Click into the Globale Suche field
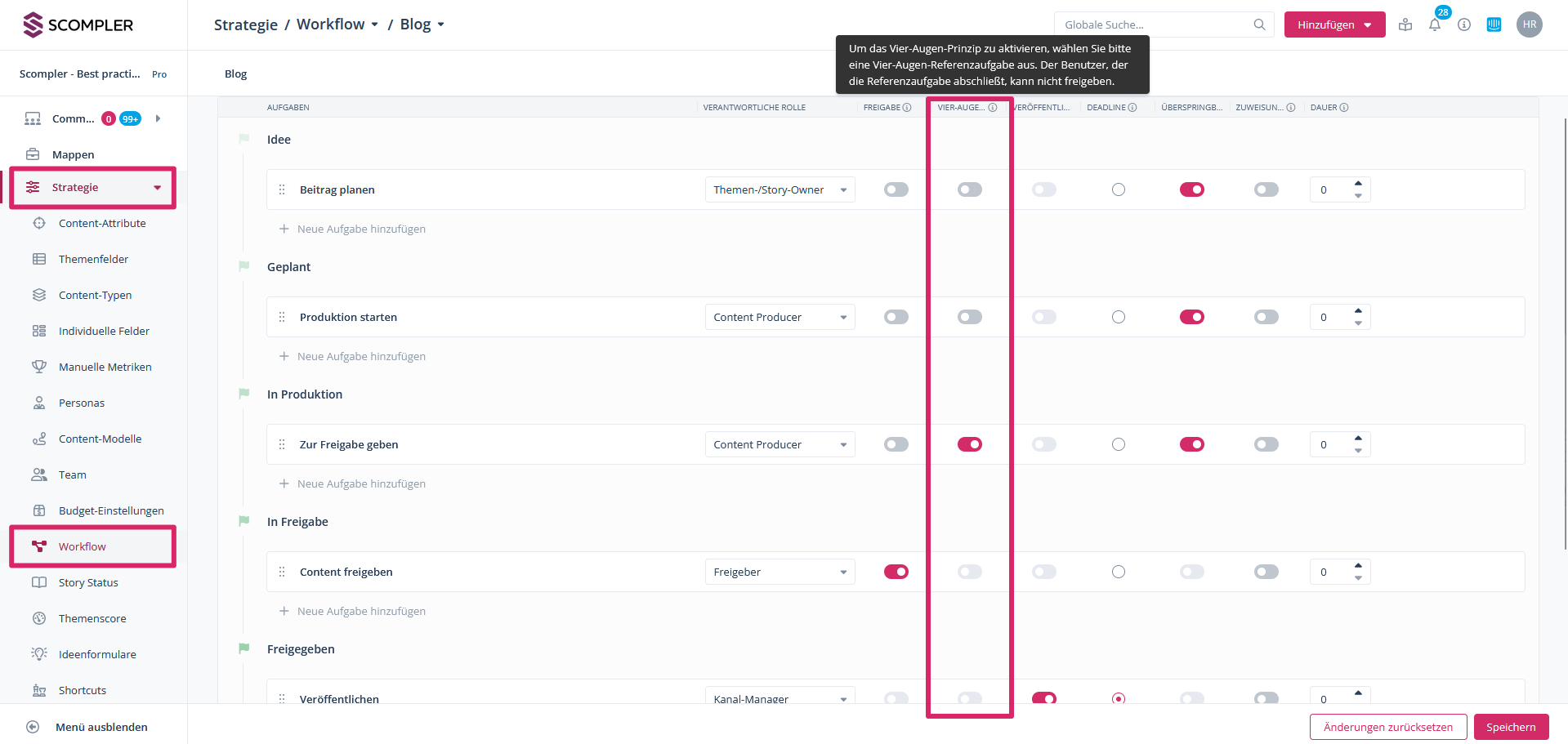1568x744 pixels. point(1154,25)
